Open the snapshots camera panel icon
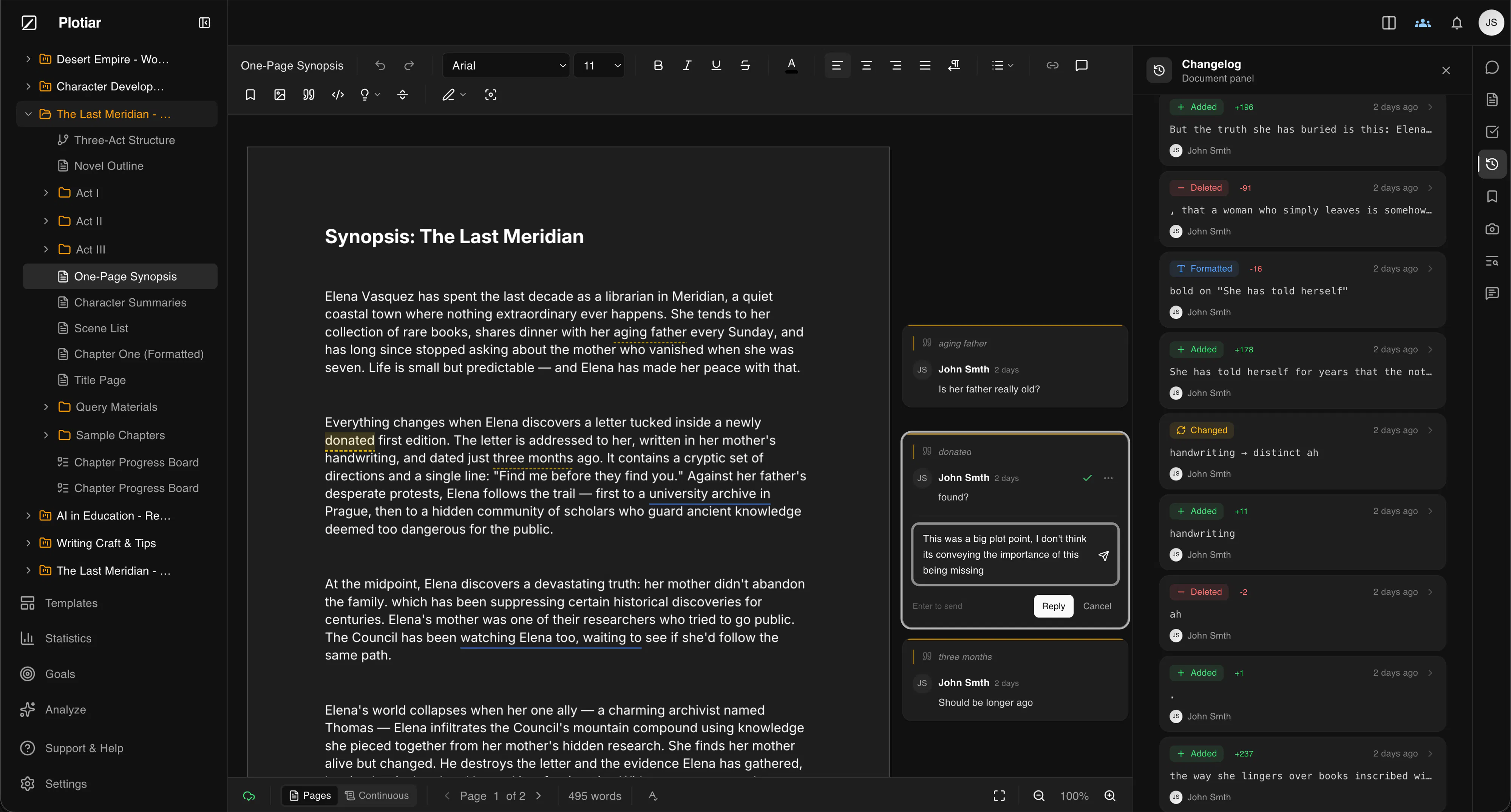 coord(1492,228)
